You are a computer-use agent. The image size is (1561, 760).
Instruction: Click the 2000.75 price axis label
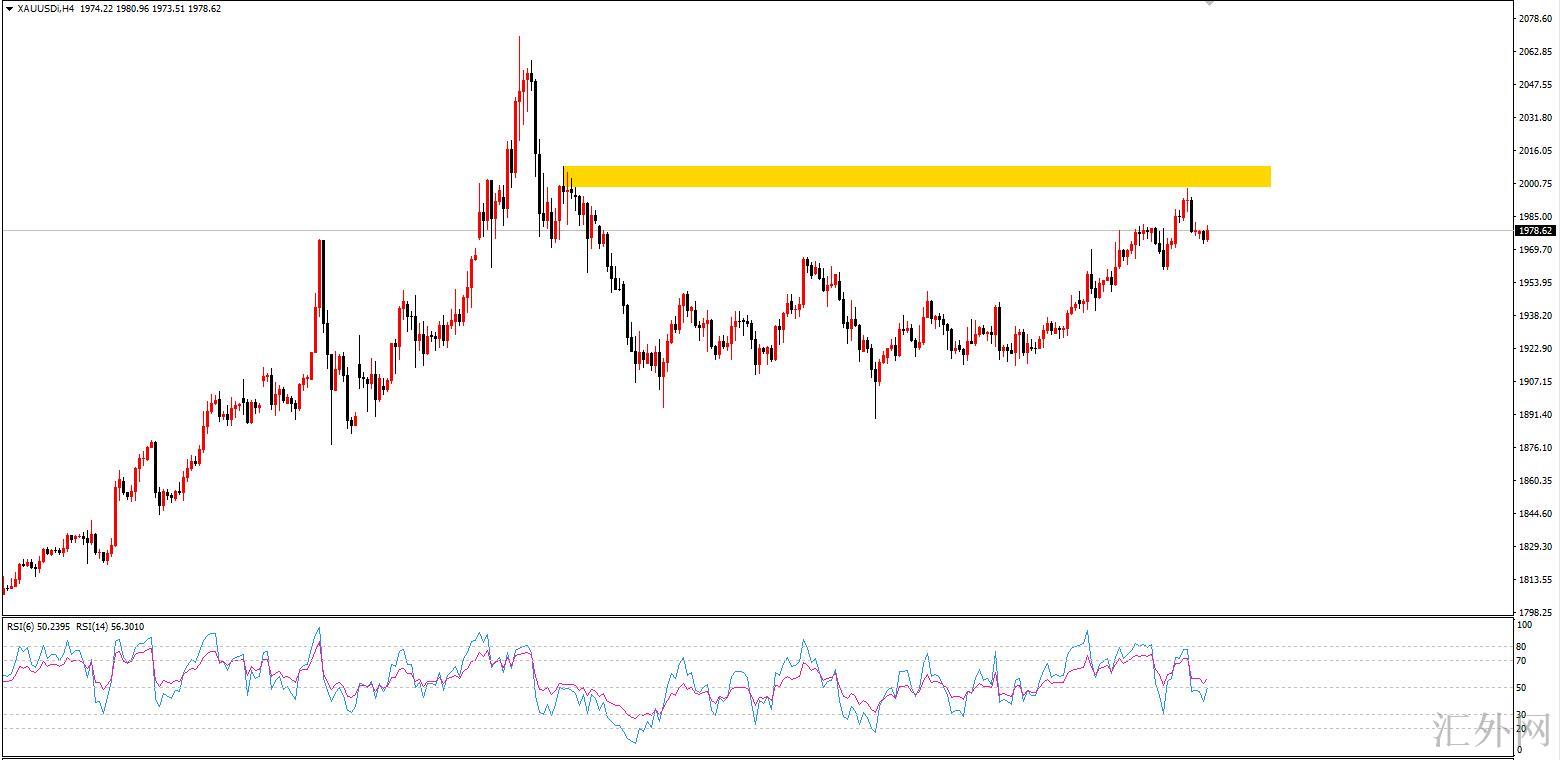[x=1535, y=184]
